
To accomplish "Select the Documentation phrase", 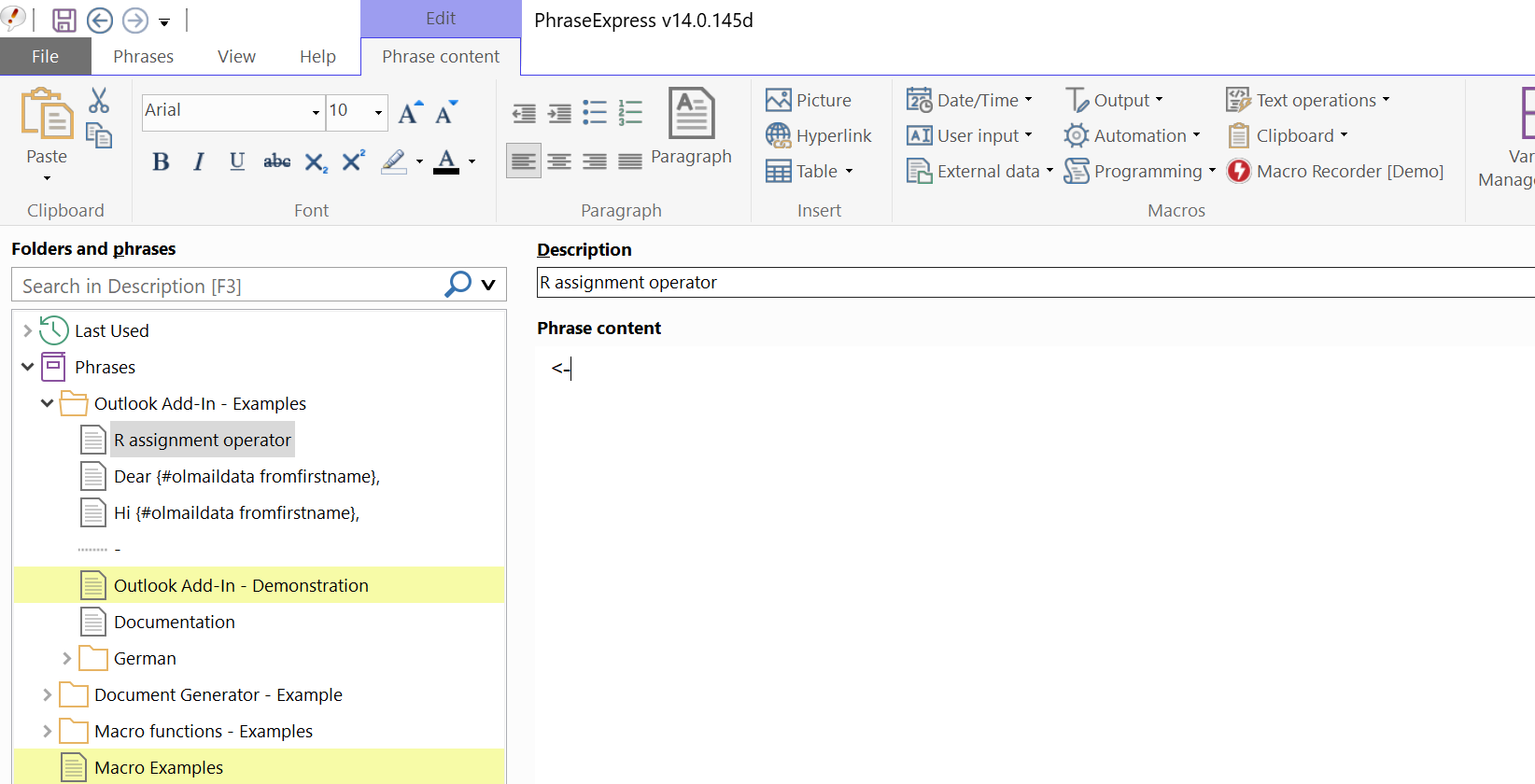I will click(x=175, y=622).
